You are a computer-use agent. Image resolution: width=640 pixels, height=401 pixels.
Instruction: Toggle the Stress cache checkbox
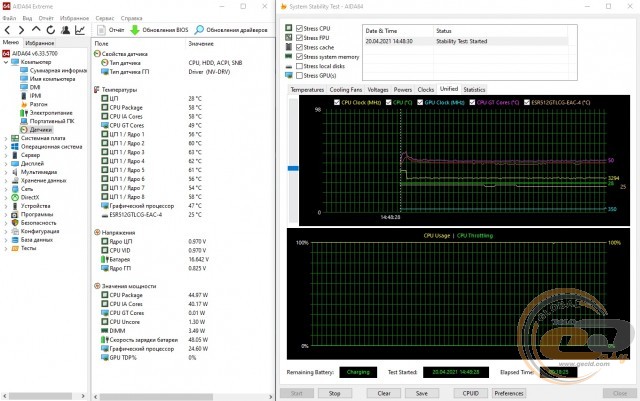(299, 47)
